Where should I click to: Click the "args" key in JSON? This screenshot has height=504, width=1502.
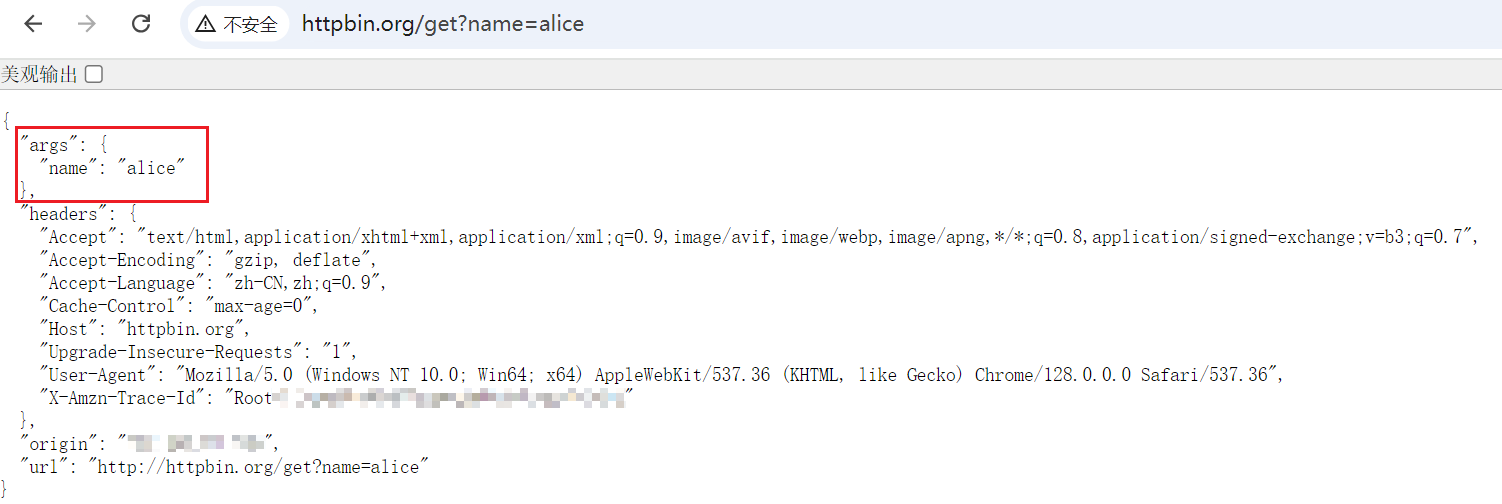coord(46,145)
